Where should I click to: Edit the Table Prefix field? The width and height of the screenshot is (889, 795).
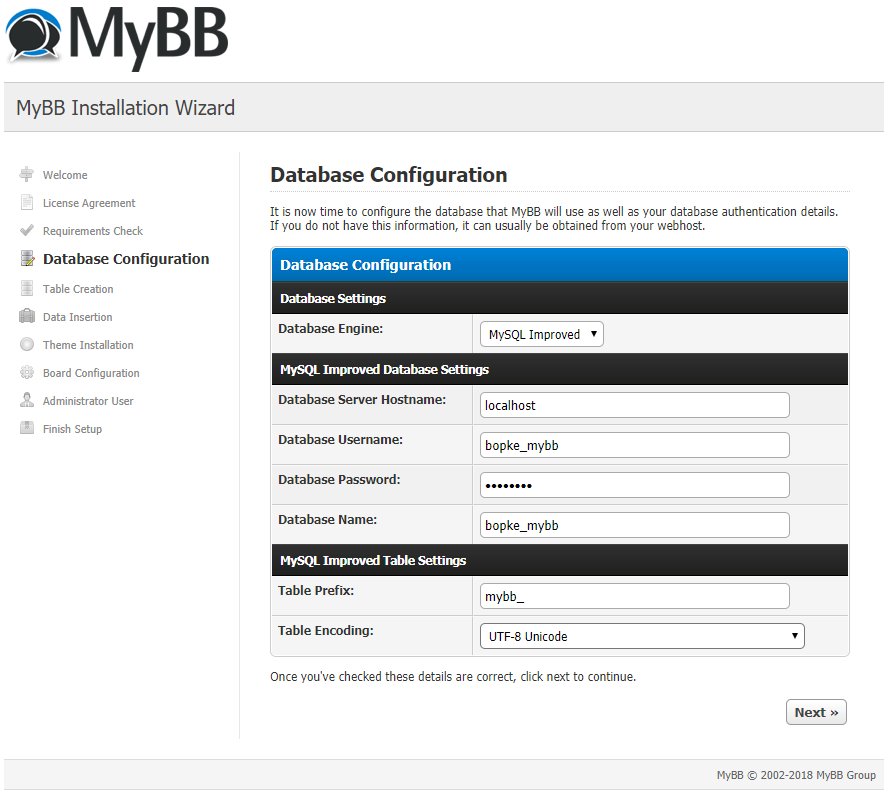[634, 596]
